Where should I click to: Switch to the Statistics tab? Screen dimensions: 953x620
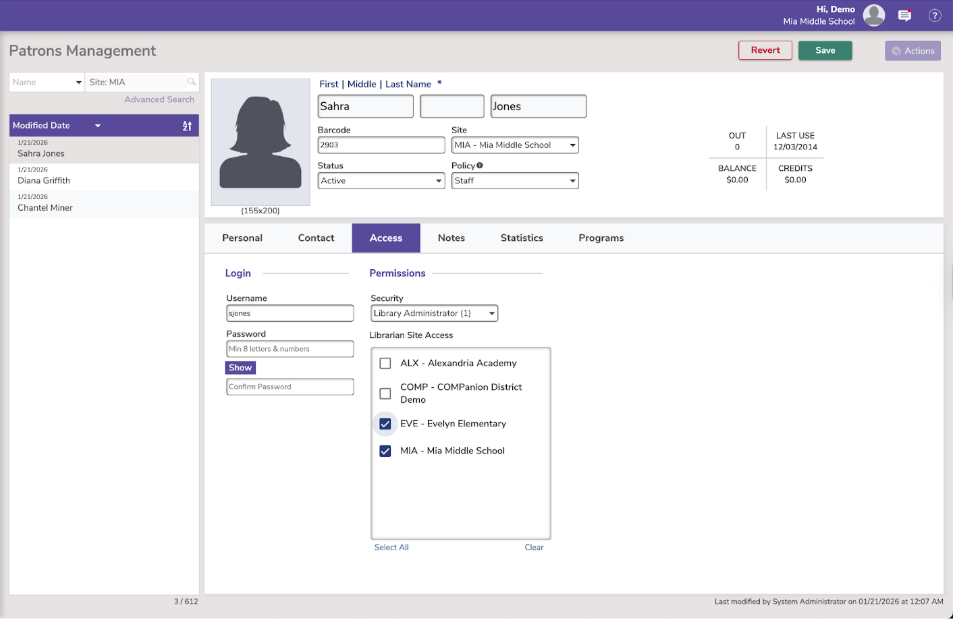point(521,238)
